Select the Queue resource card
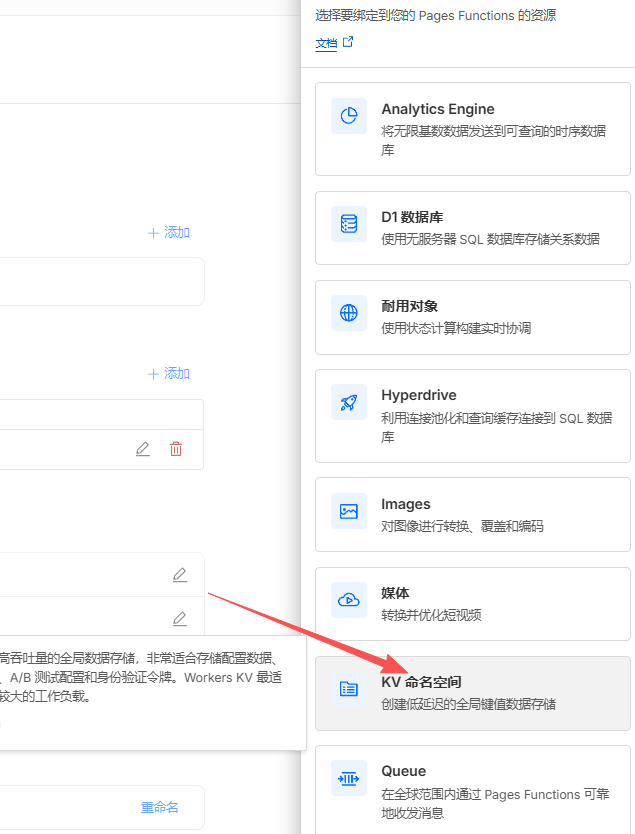The image size is (635, 834). point(473,790)
